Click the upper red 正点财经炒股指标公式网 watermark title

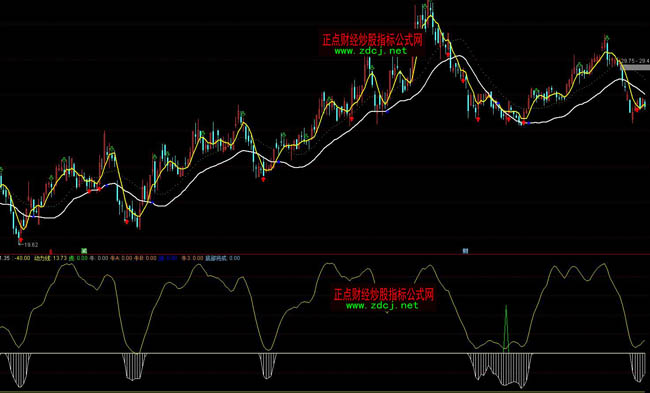372,40
